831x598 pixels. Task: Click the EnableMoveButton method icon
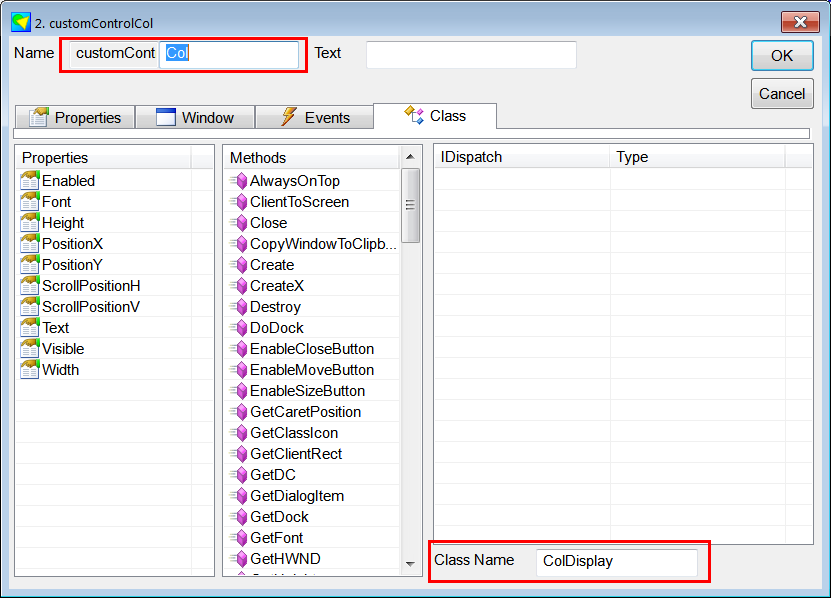pos(239,370)
